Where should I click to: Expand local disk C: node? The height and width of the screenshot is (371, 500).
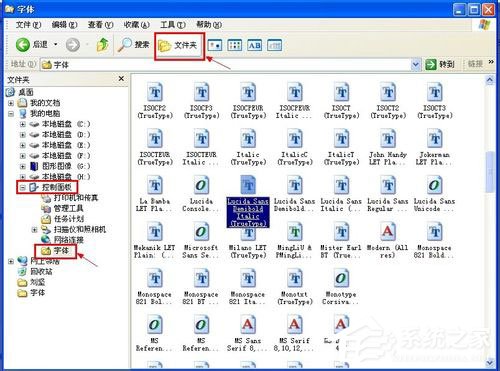pyautogui.click(x=22, y=124)
